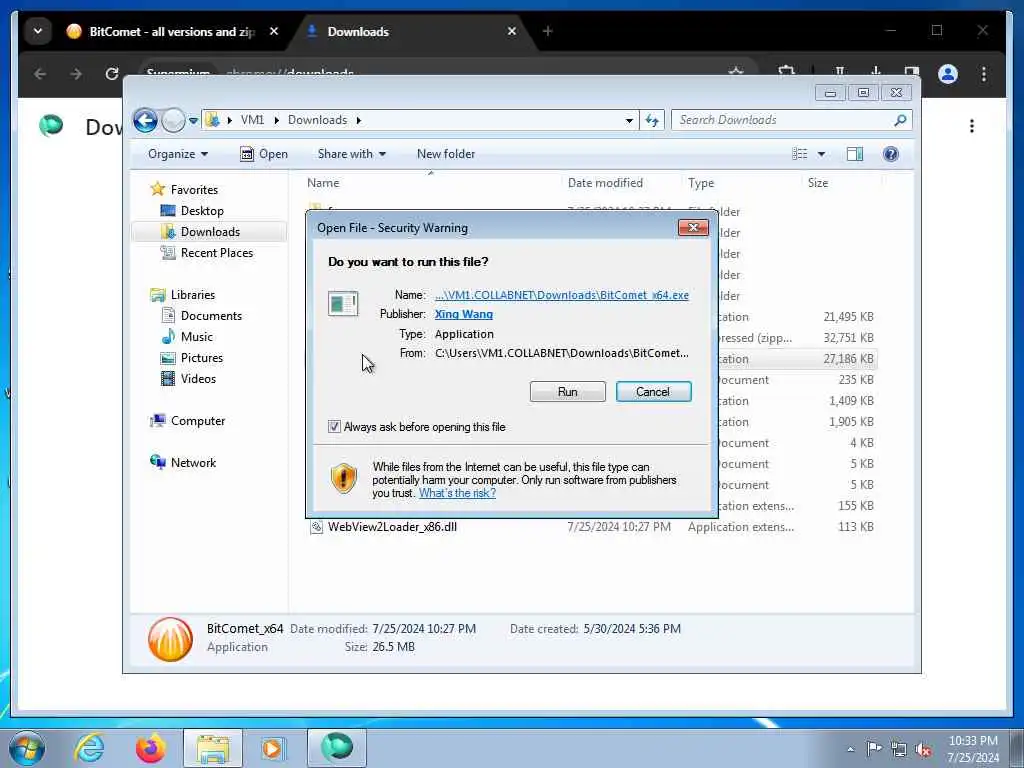This screenshot has height=768, width=1024.
Task: Switch to the BitComet all versions browser tab
Action: tap(171, 31)
